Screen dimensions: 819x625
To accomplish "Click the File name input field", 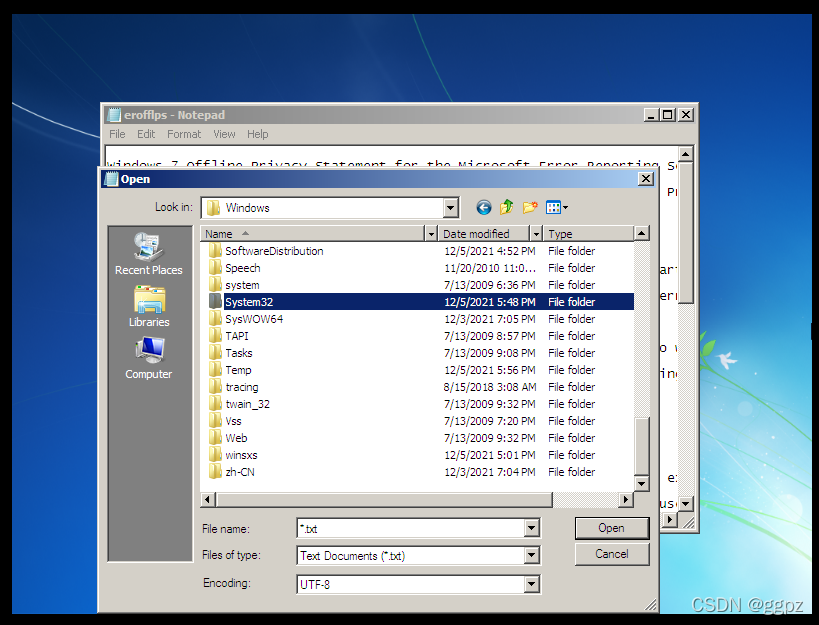I will point(411,528).
